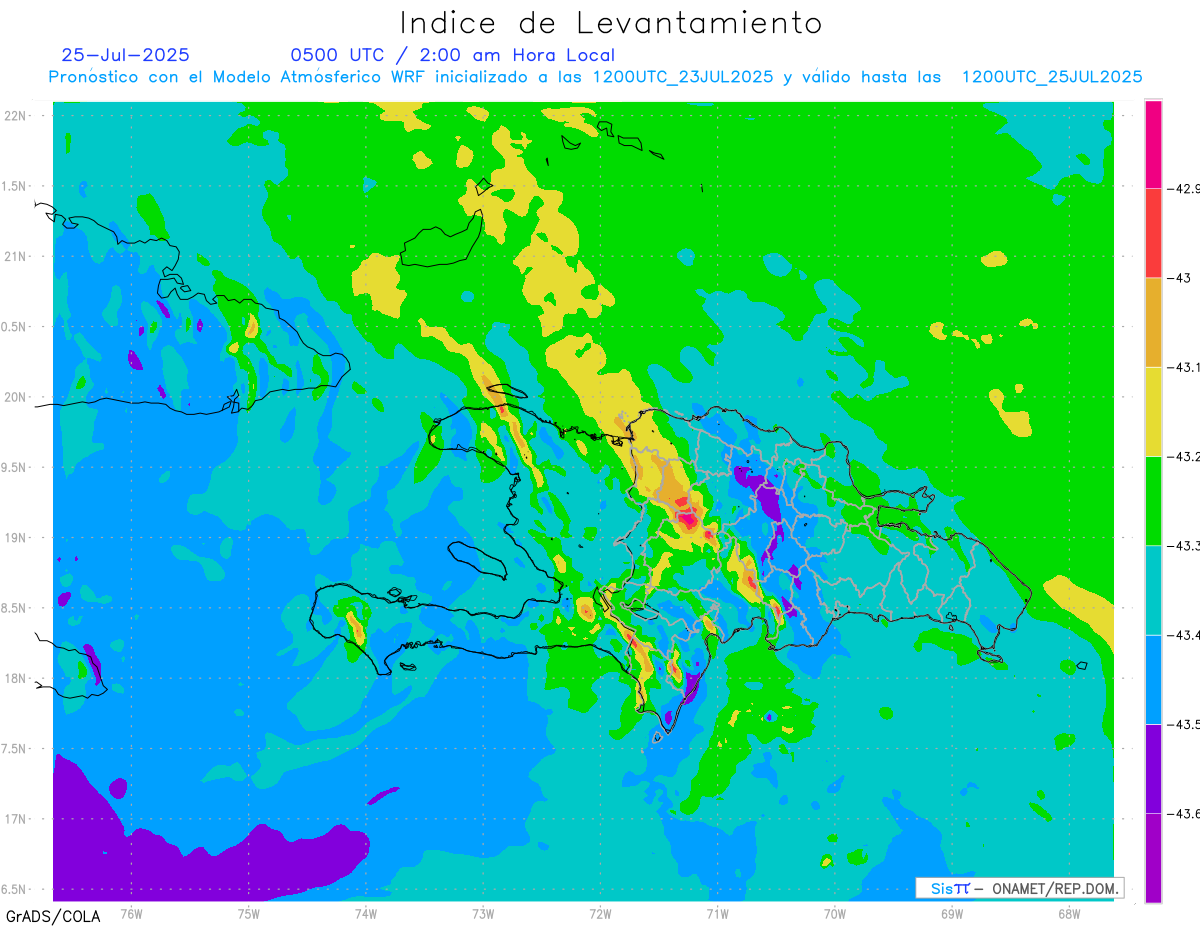1200x927 pixels.
Task: Select the "20N" latitude label
Action: 15,397
